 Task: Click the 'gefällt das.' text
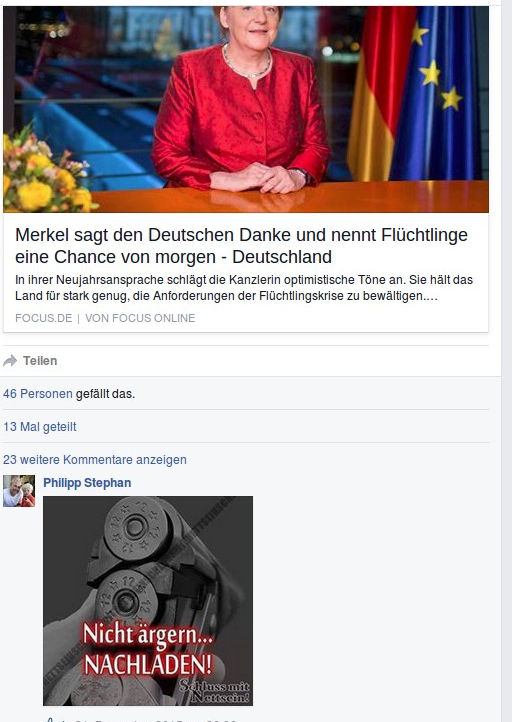point(105,394)
